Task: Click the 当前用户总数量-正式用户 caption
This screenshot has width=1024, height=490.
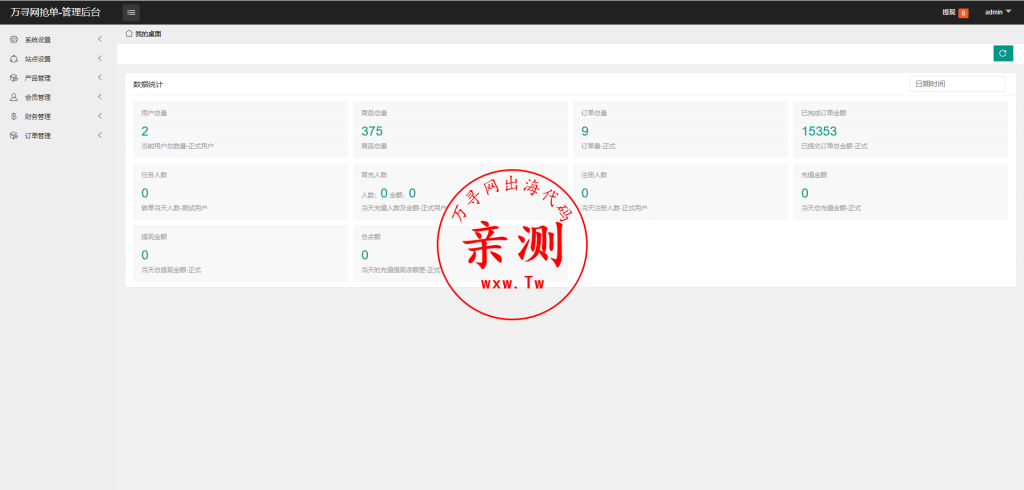Action: pyautogui.click(x=178, y=146)
